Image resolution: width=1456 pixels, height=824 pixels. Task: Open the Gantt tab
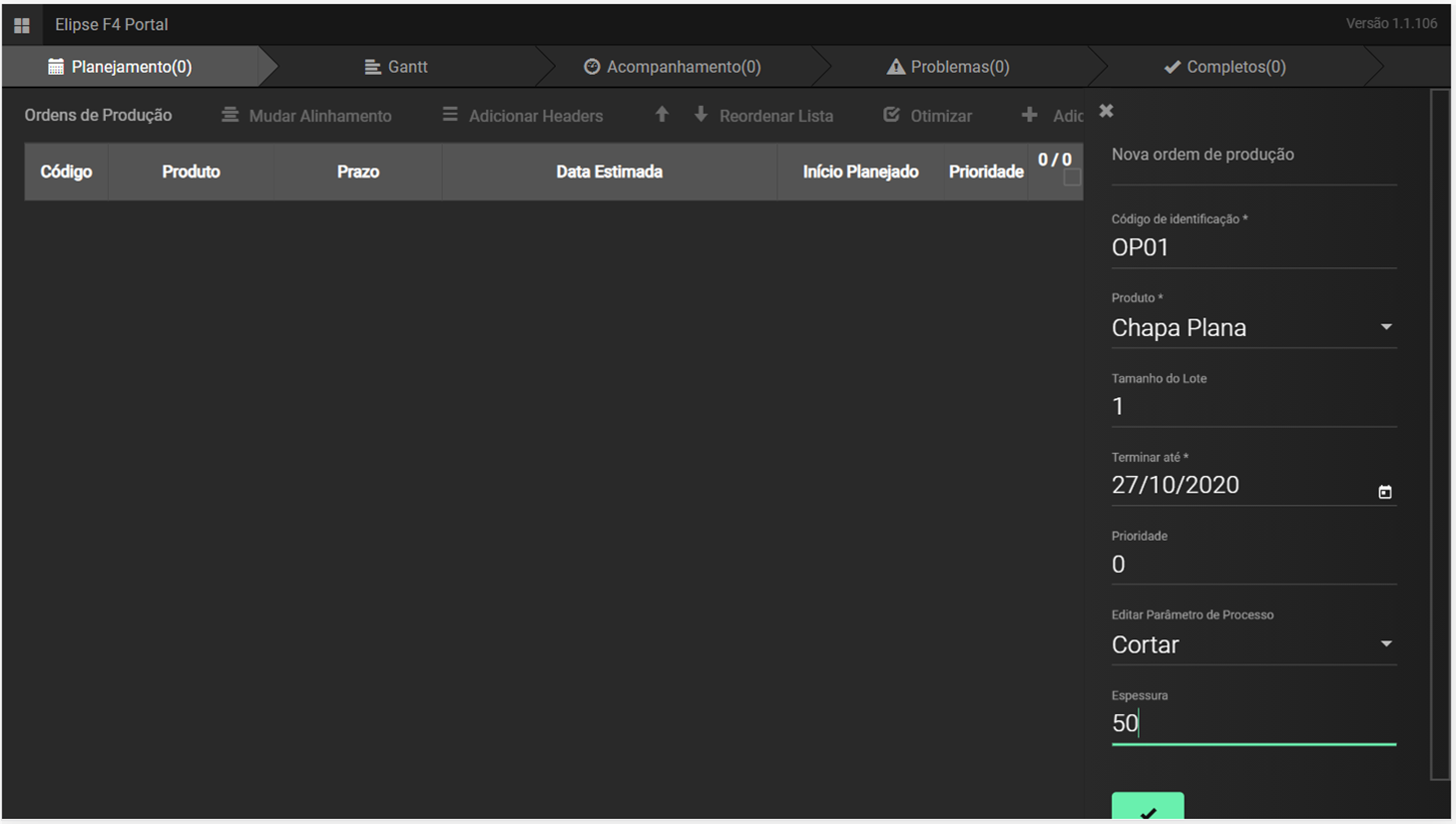(396, 67)
